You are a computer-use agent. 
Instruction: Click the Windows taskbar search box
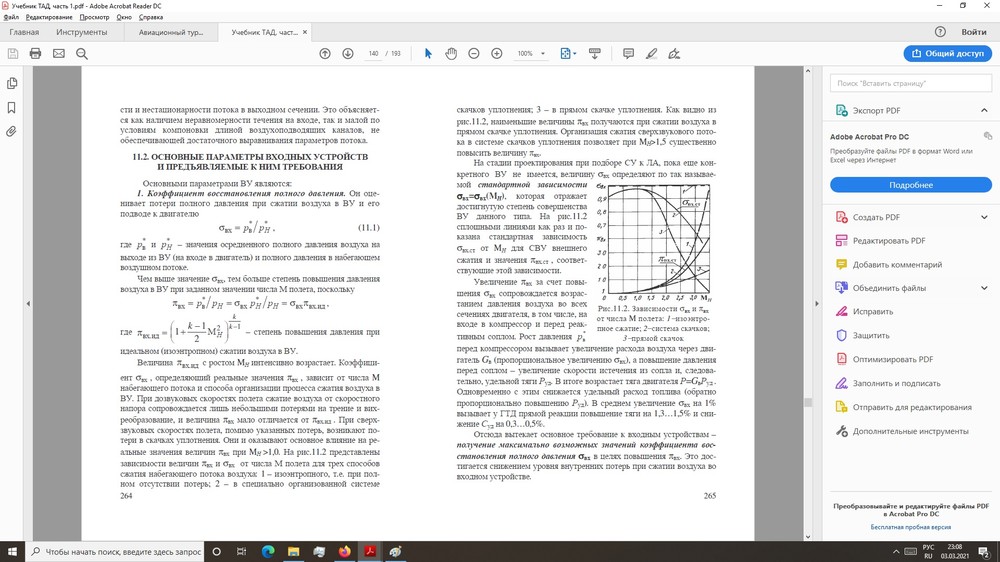tap(115, 552)
